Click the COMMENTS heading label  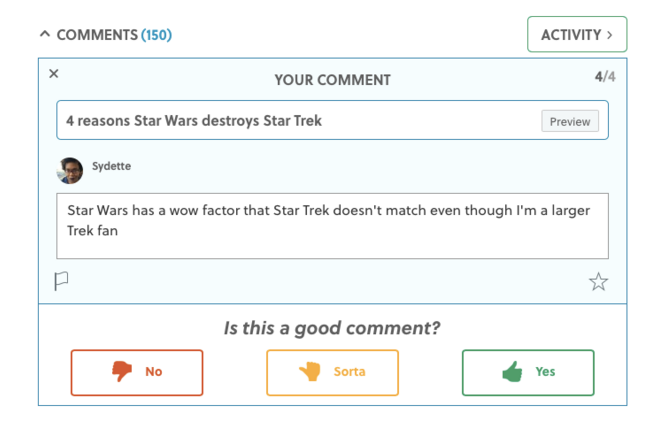point(97,35)
